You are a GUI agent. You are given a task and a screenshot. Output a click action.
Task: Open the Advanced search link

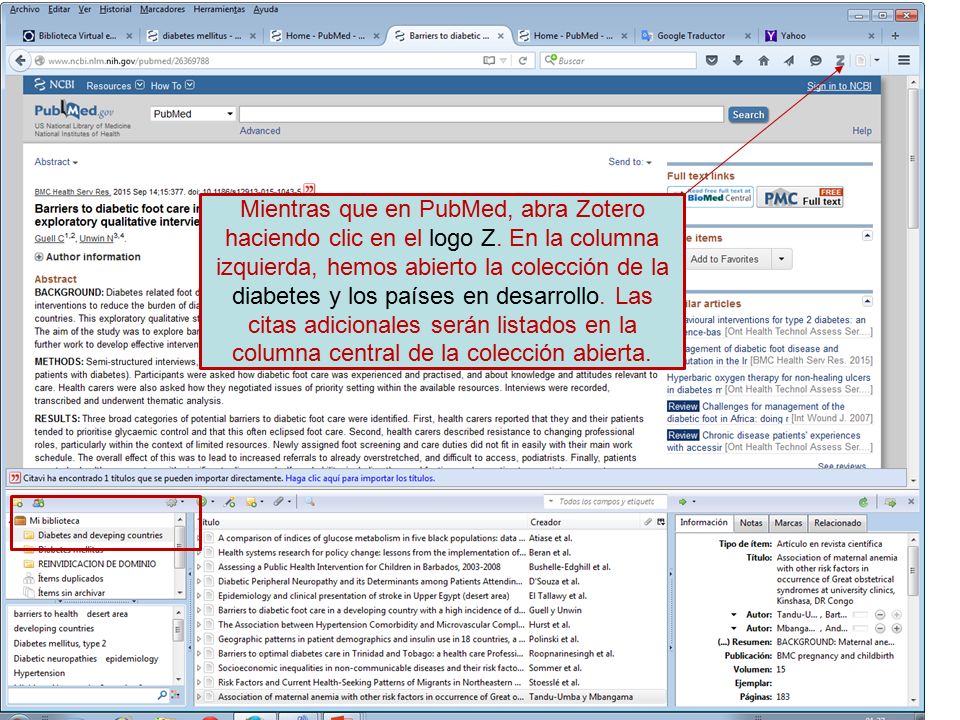tap(260, 130)
